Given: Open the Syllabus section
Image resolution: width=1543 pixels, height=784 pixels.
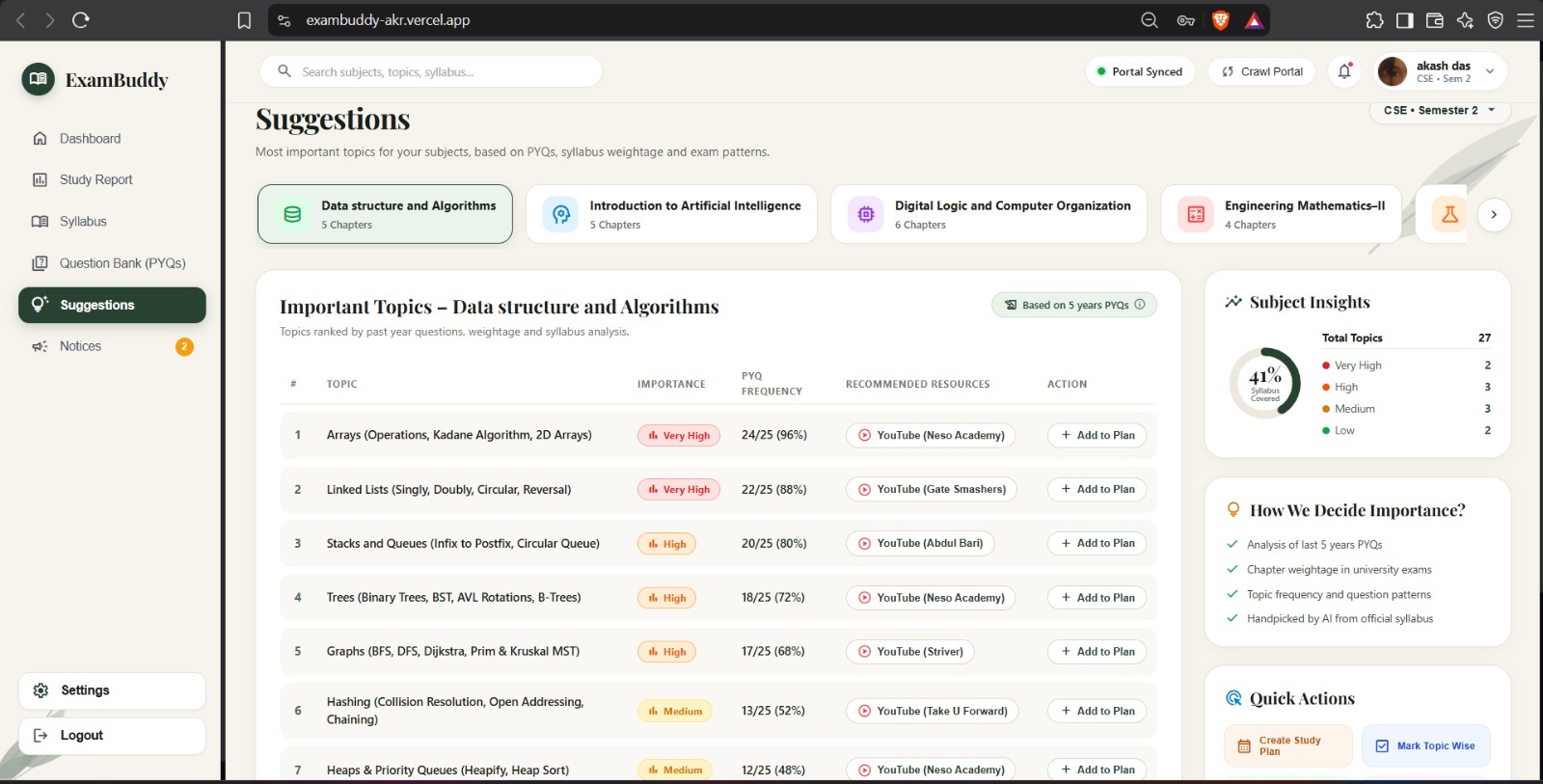Looking at the screenshot, I should [x=112, y=222].
